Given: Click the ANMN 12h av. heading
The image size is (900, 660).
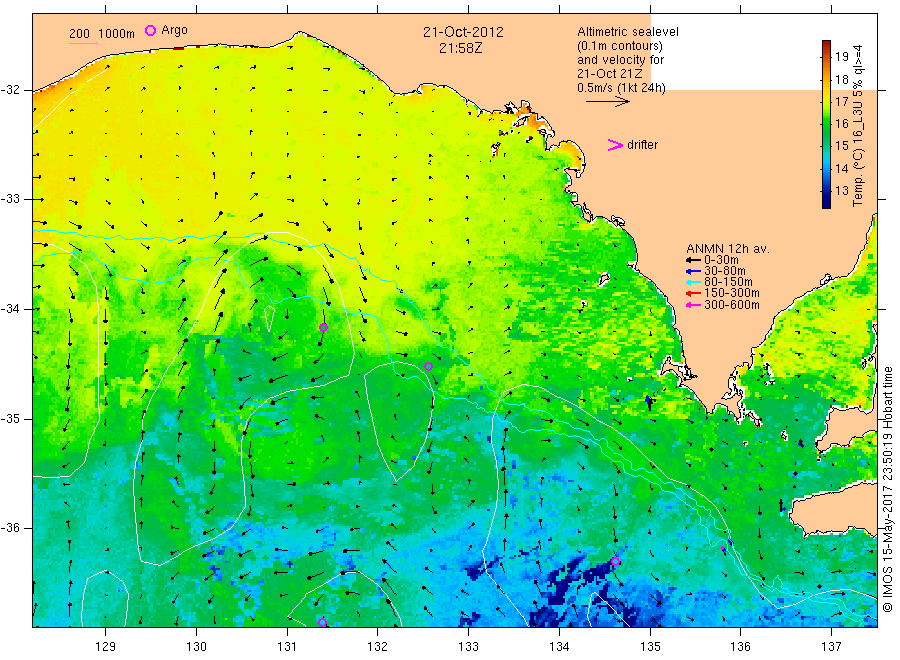Looking at the screenshot, I should [728, 249].
